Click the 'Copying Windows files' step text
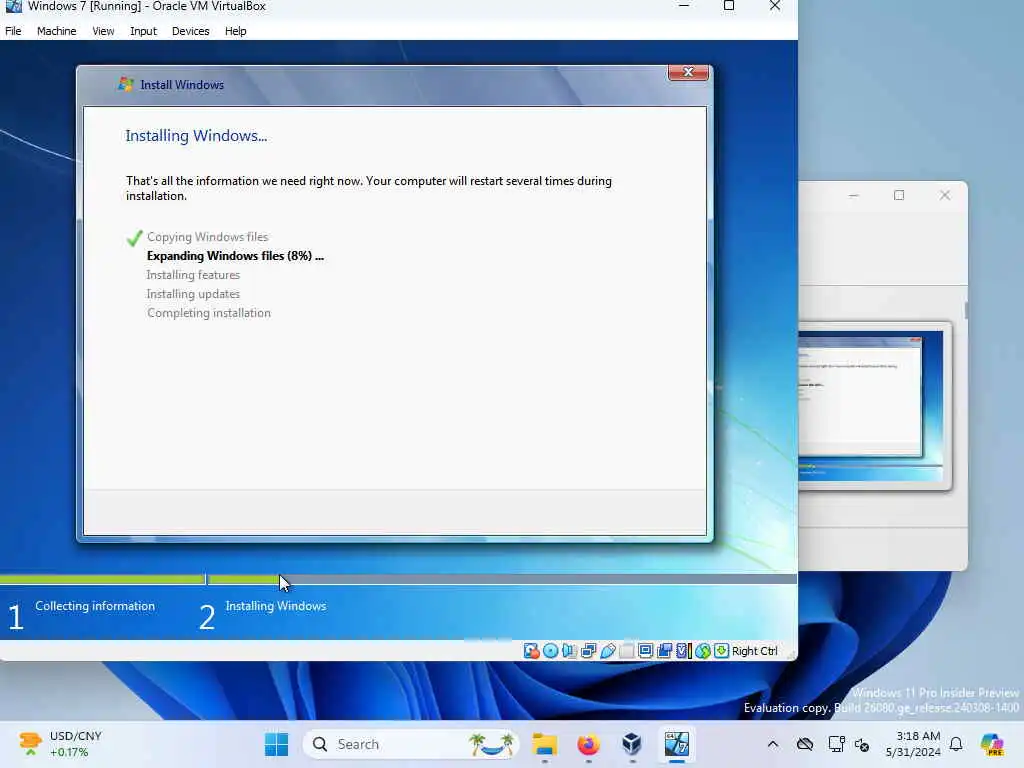This screenshot has width=1024, height=768. (x=208, y=237)
